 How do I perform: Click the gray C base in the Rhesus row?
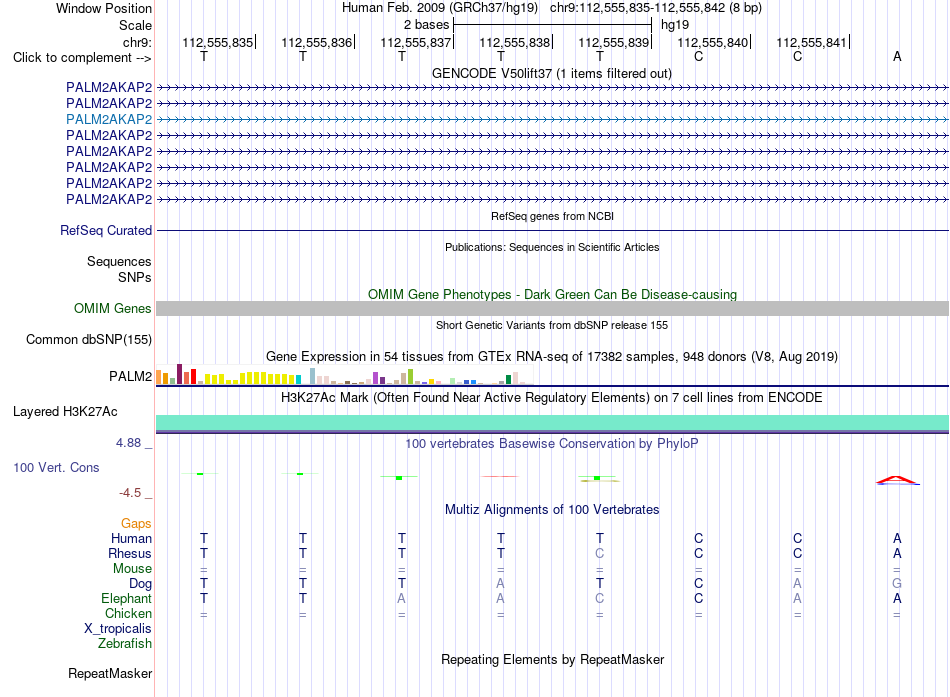pos(600,553)
